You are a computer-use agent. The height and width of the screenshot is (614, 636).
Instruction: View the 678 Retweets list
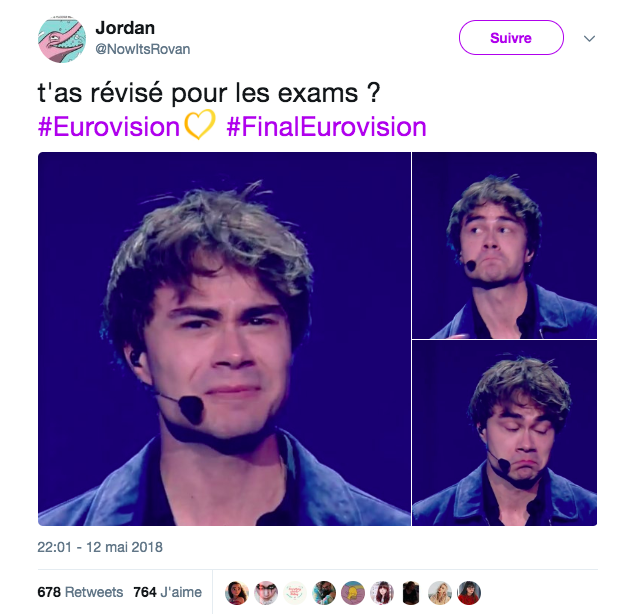(80, 592)
